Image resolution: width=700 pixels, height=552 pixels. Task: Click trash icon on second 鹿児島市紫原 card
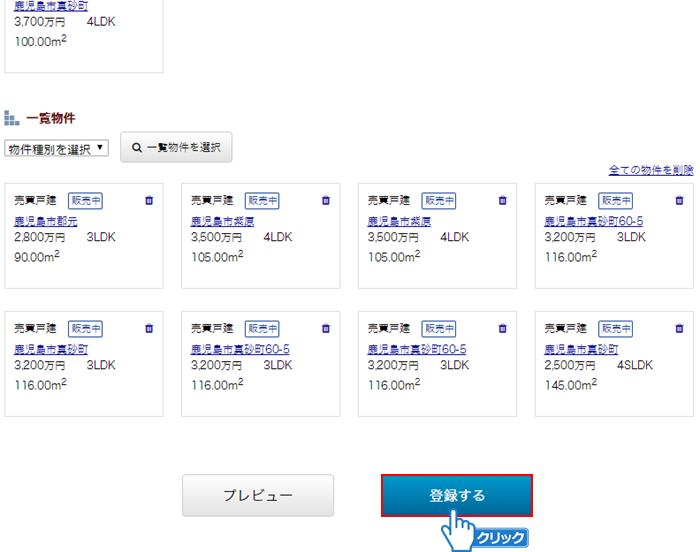coord(502,200)
